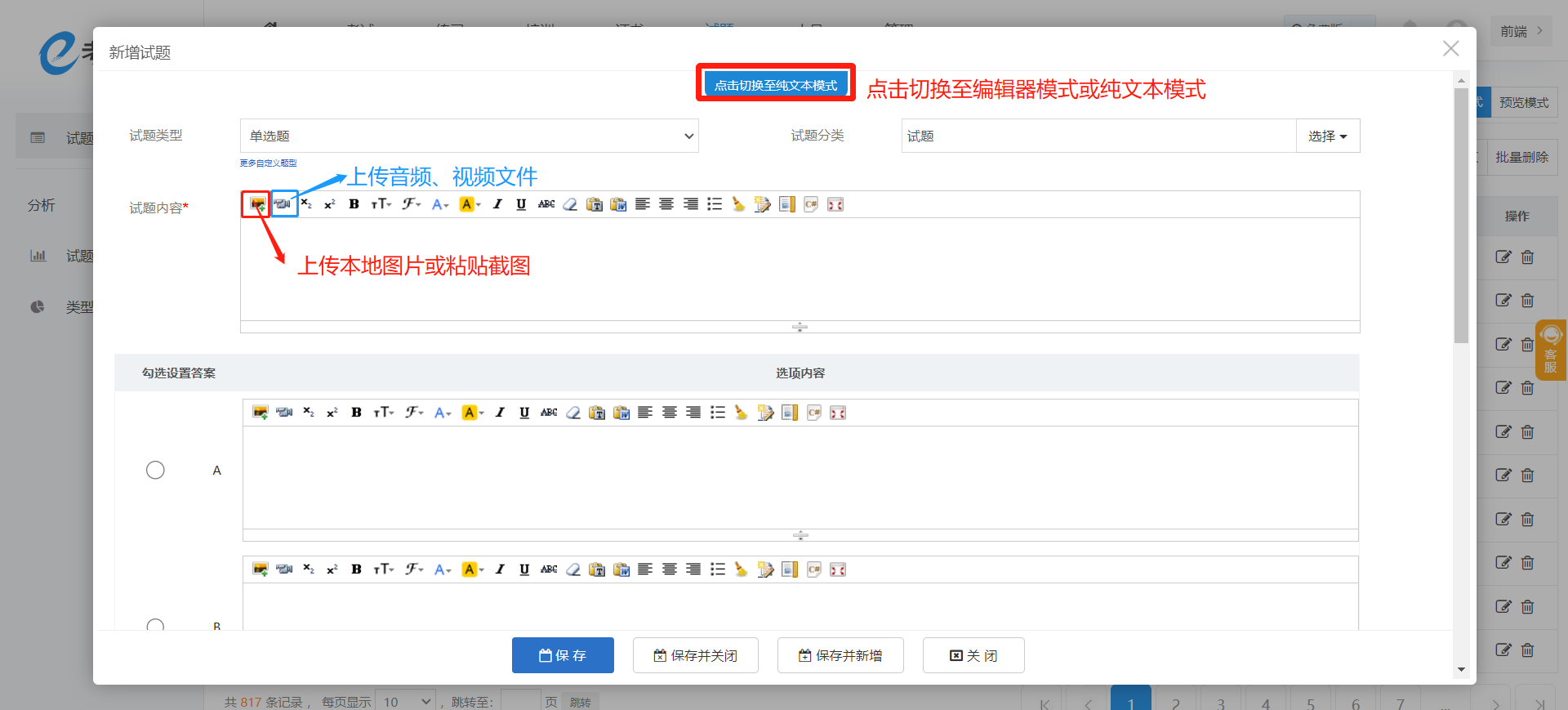The height and width of the screenshot is (710, 1568).
Task: Apply underline in option A editor toolbar
Action: pos(524,413)
